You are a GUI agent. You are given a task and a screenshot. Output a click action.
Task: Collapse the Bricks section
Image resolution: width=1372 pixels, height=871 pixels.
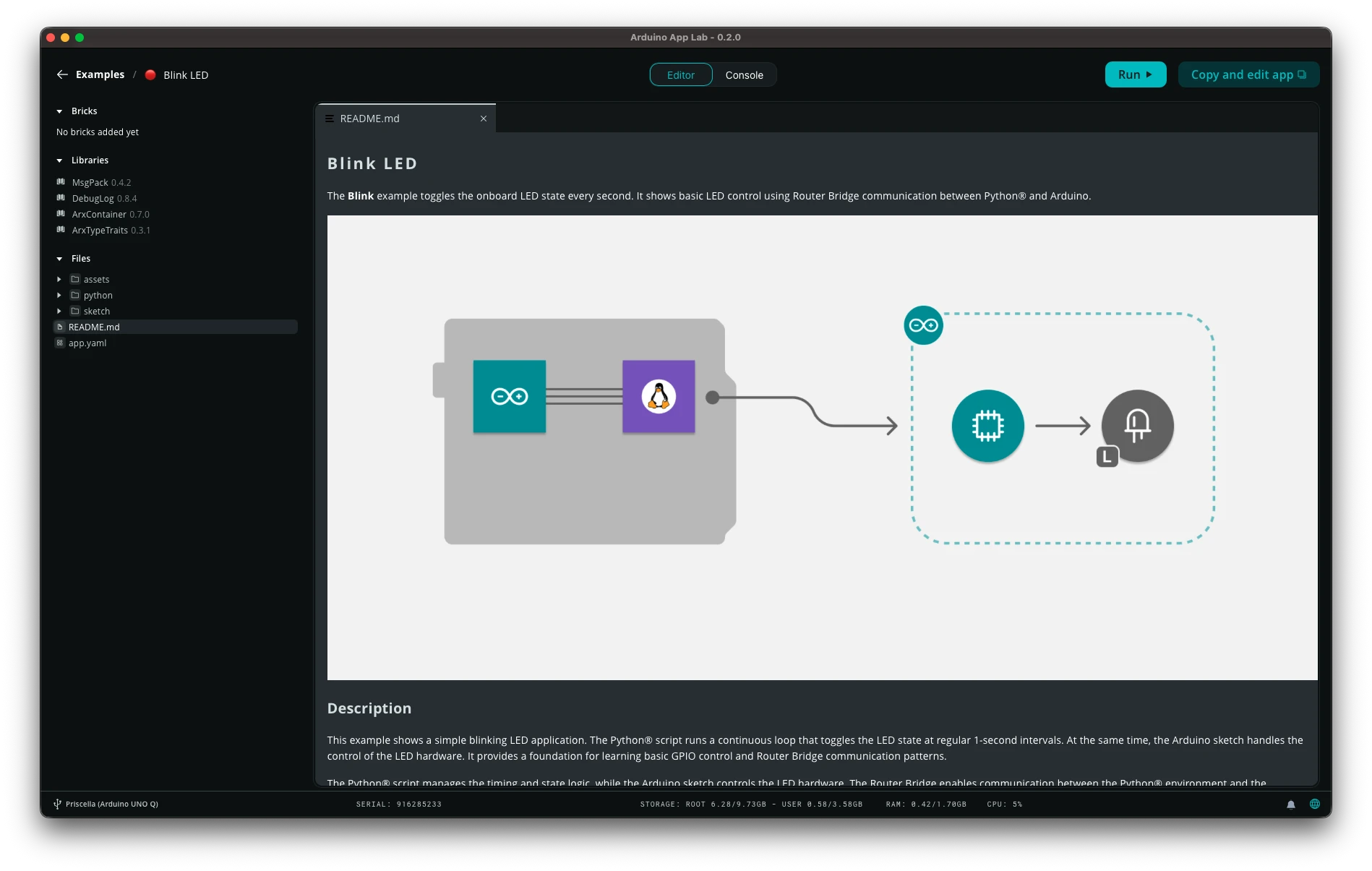point(59,111)
